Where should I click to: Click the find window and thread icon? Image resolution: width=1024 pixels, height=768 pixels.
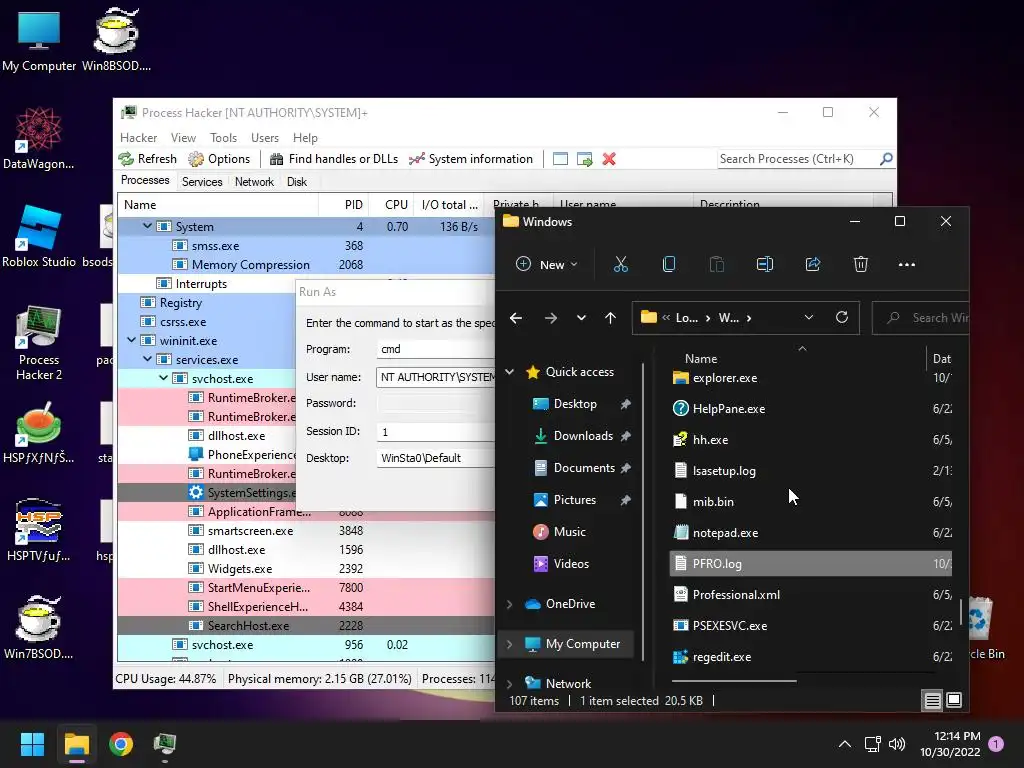pos(584,159)
